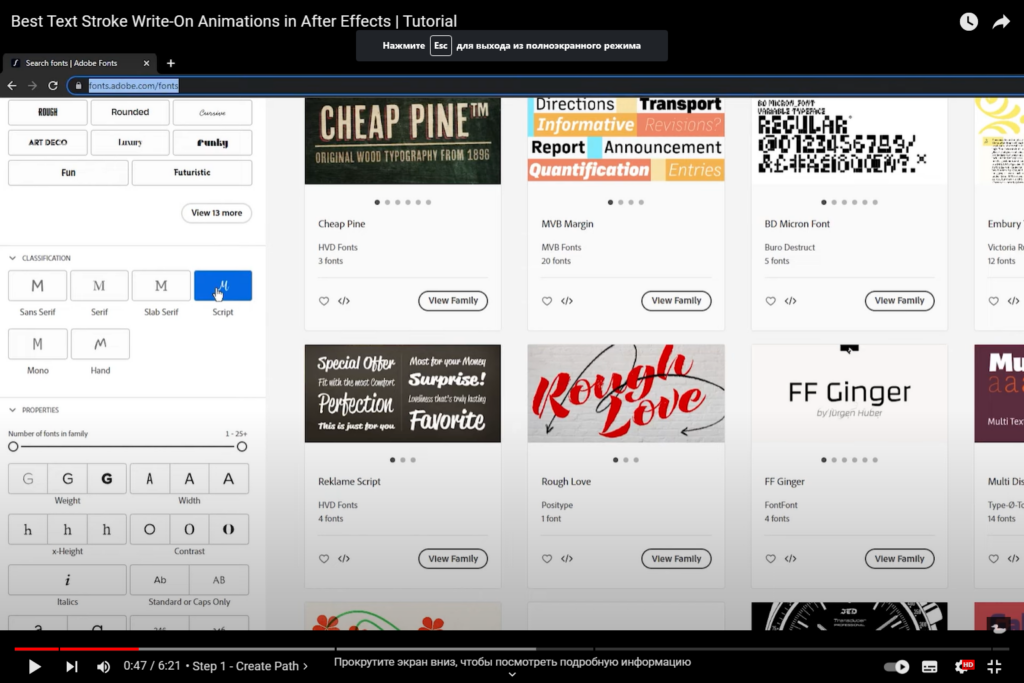
Task: Play the video
Action: click(35, 666)
